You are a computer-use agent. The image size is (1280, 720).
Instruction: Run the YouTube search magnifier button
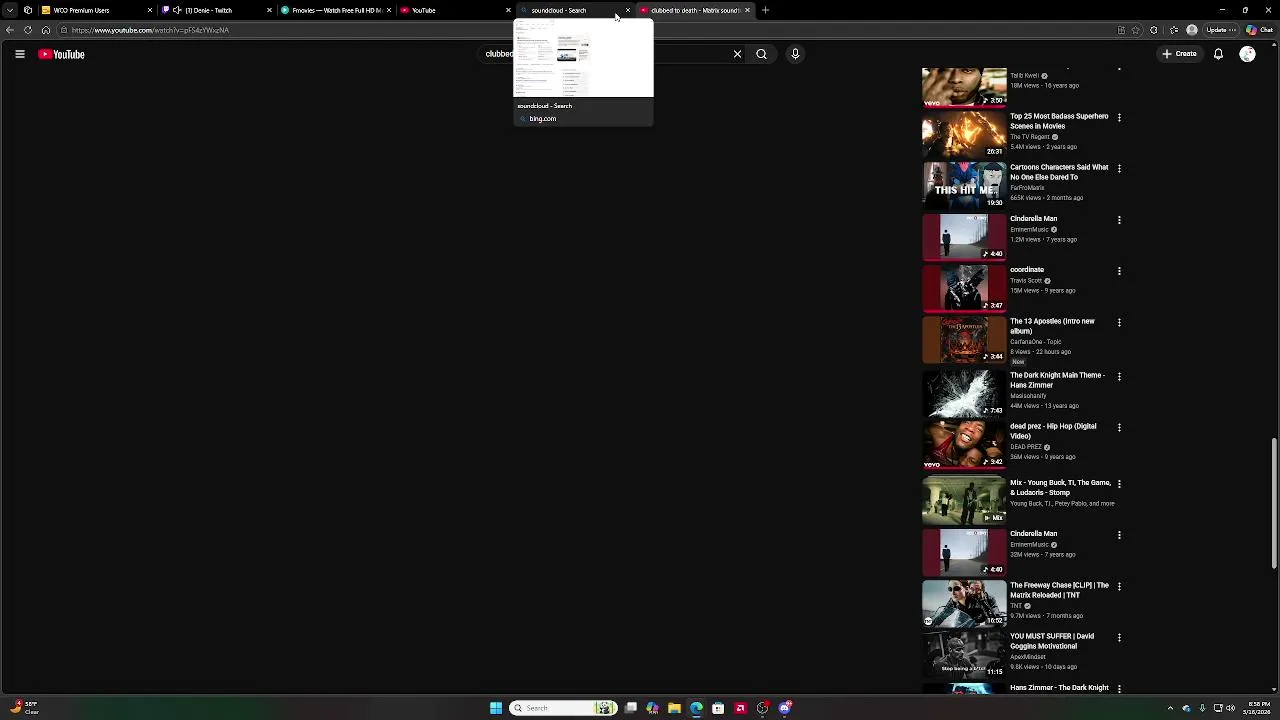click(x=761, y=54)
